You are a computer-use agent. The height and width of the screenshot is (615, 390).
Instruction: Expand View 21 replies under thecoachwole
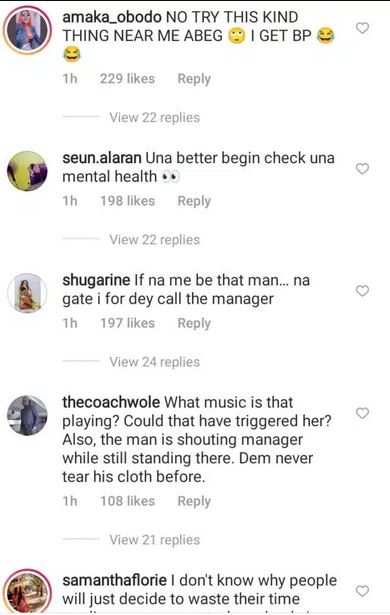point(155,540)
